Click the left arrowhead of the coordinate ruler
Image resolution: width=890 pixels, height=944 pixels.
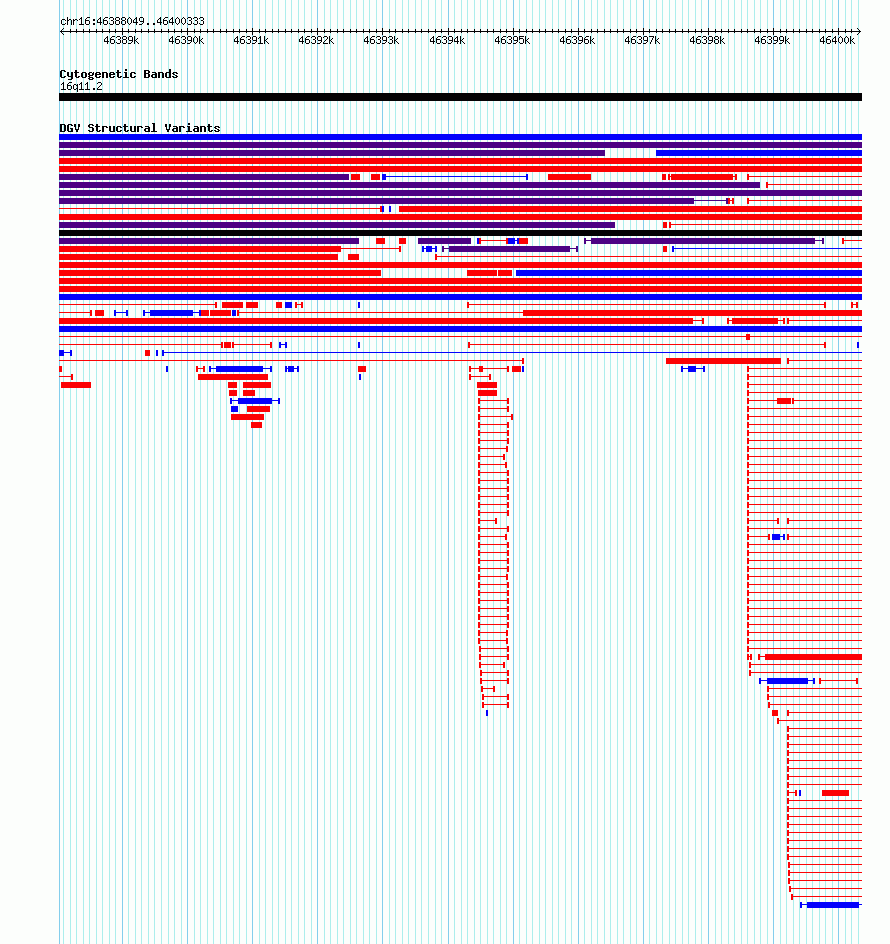pyautogui.click(x=62, y=31)
